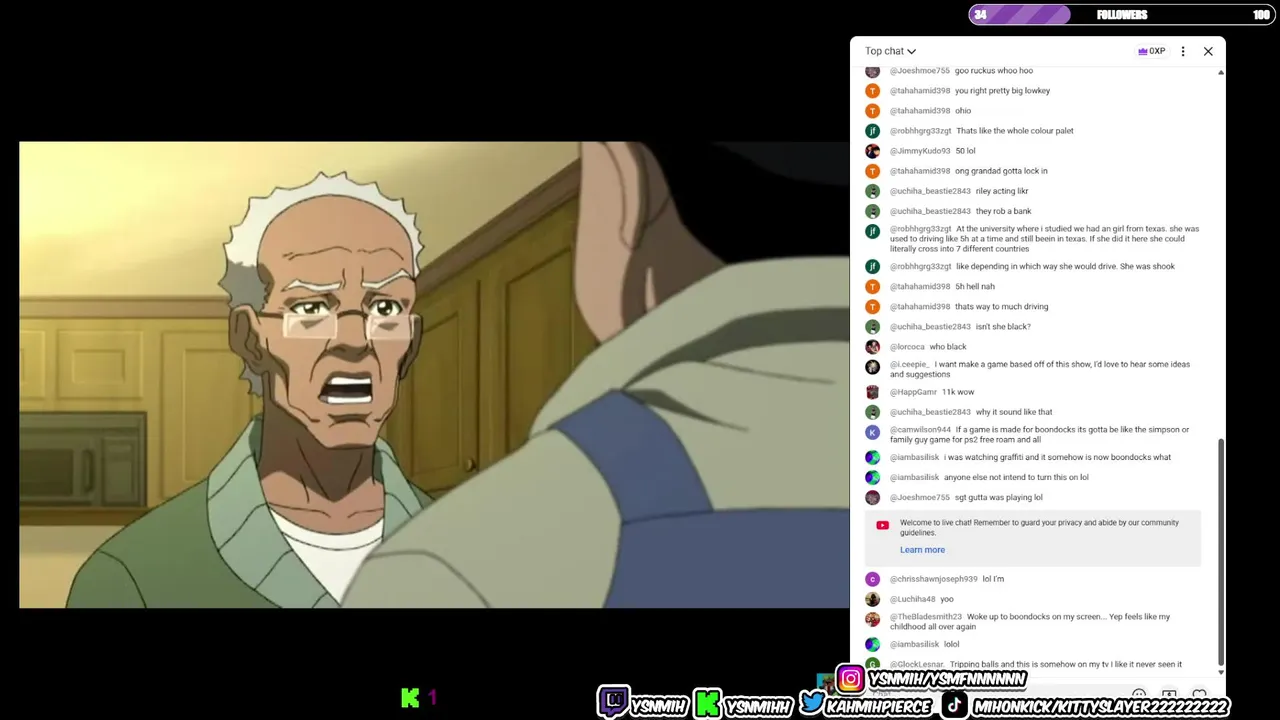
Task: Select username @HappGamr
Action: (913, 392)
